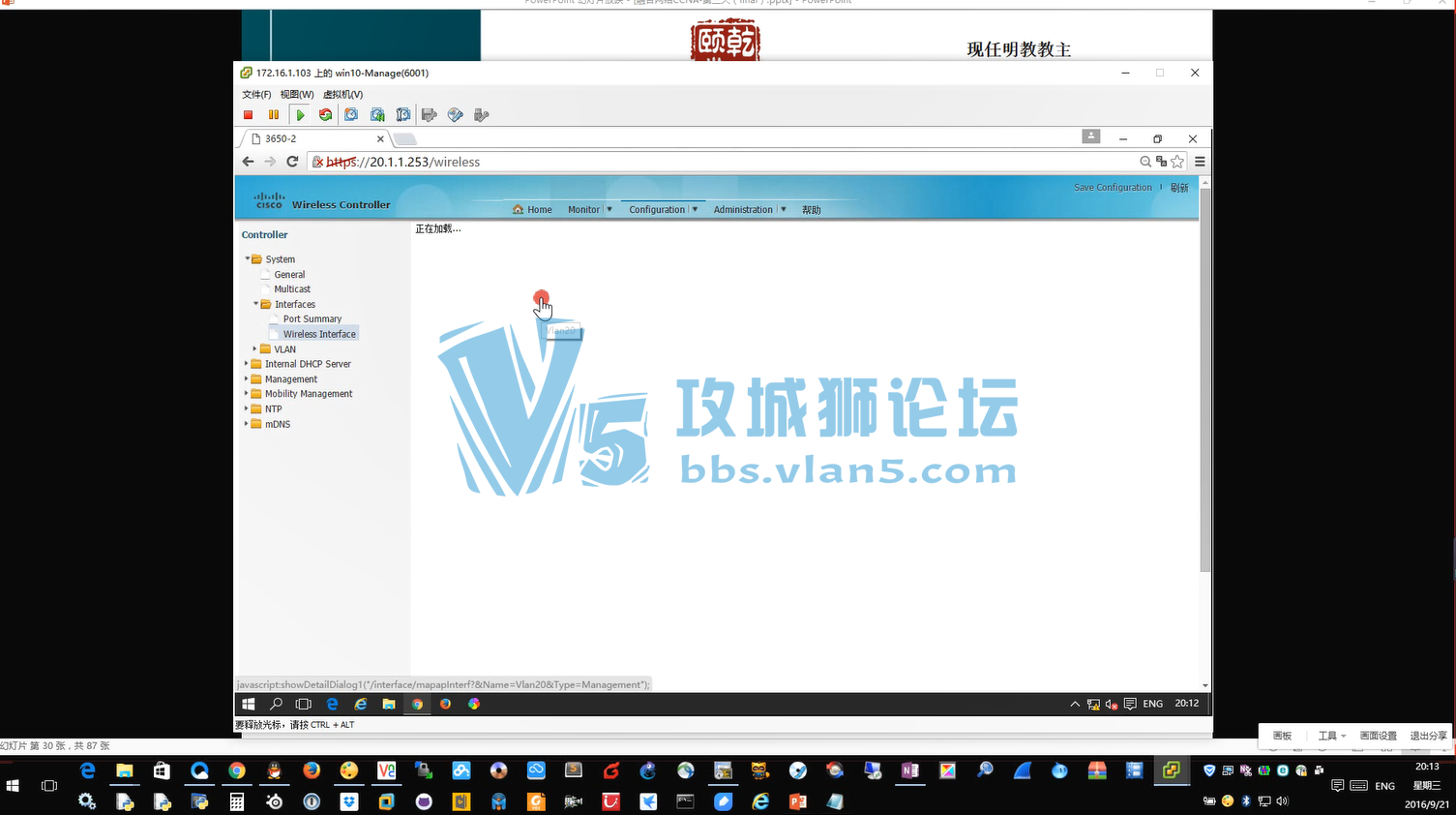The height and width of the screenshot is (815, 1456).
Task: Click host Windows Start button
Action: pos(13,786)
